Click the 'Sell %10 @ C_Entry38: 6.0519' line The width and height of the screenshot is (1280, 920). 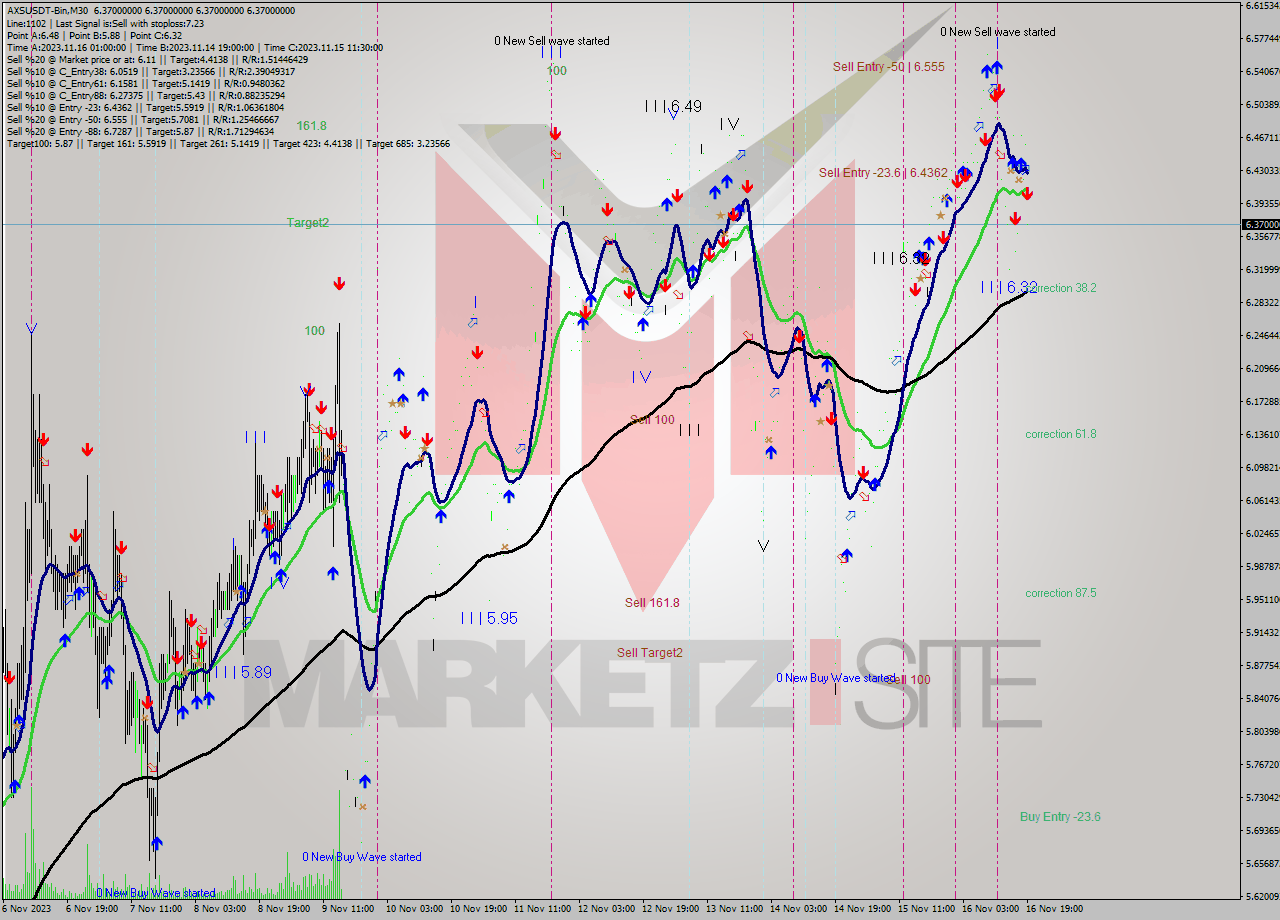click(x=151, y=71)
